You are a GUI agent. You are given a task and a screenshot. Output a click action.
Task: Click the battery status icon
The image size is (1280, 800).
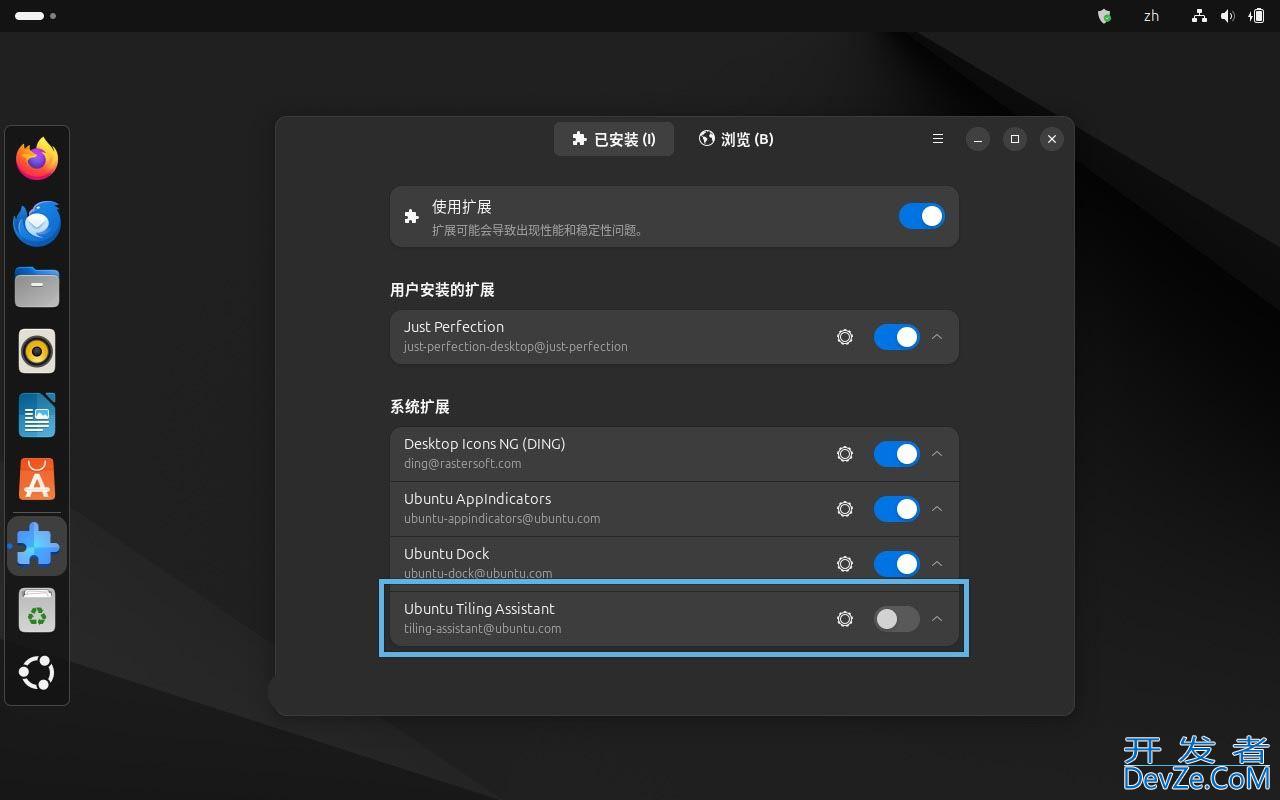coord(1256,16)
